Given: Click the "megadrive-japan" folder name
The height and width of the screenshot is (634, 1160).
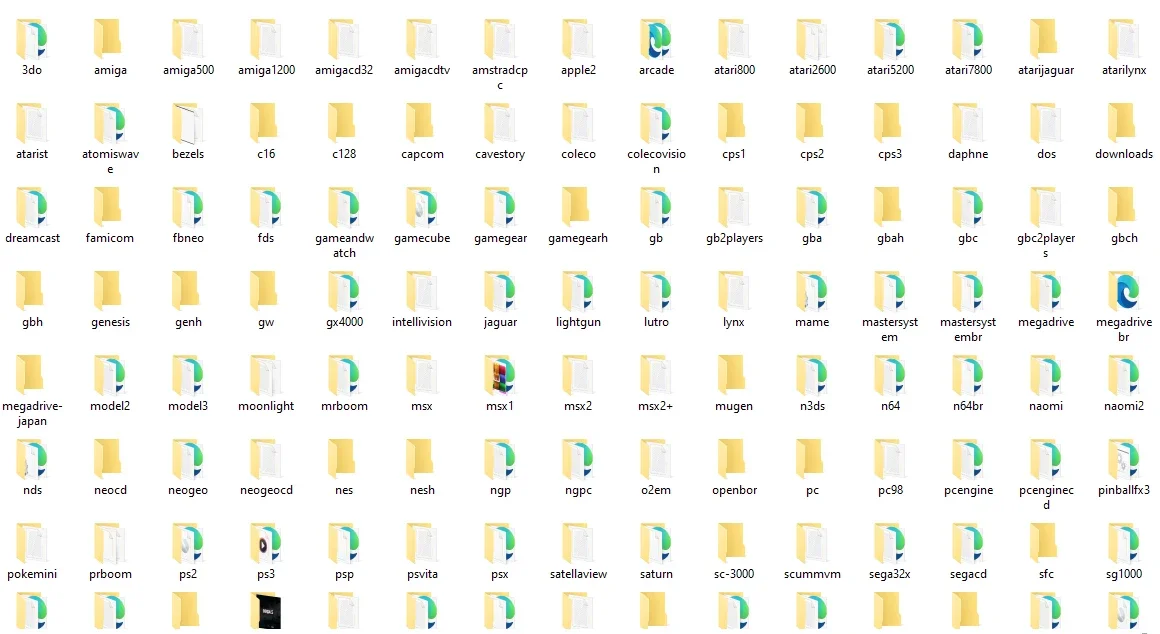Looking at the screenshot, I should tap(32, 414).
